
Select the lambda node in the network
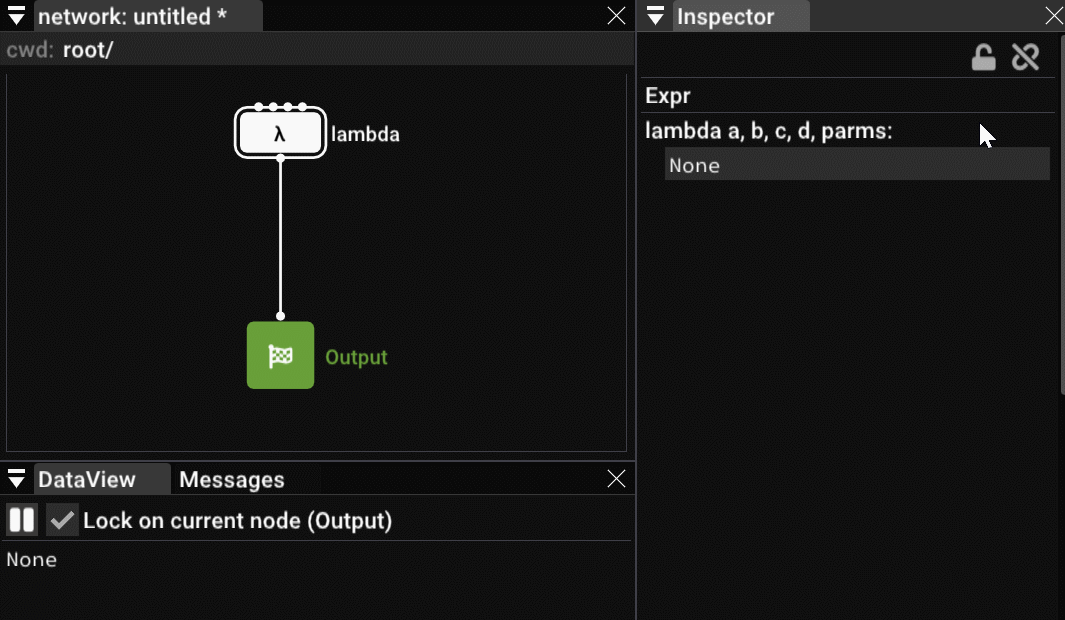[280, 134]
